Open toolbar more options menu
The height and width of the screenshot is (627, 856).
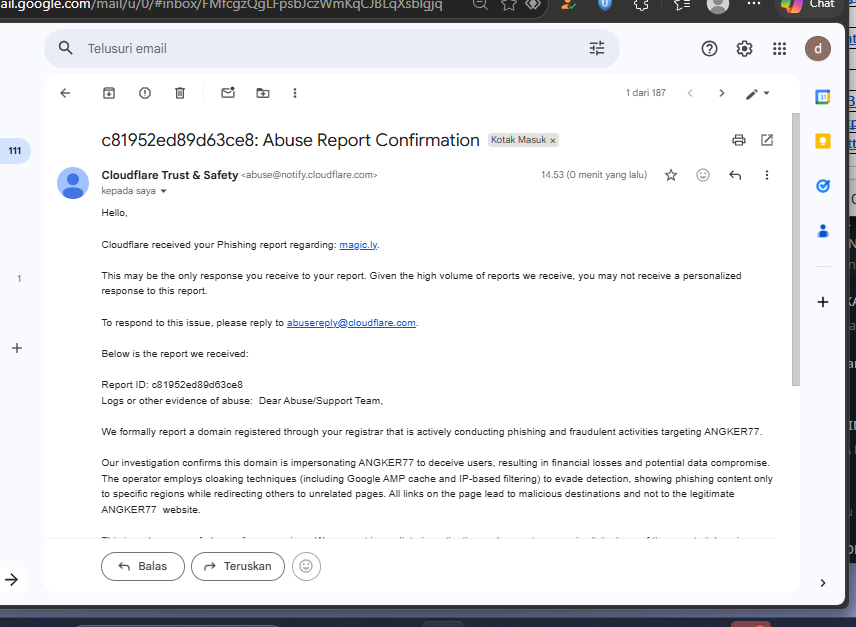point(295,93)
